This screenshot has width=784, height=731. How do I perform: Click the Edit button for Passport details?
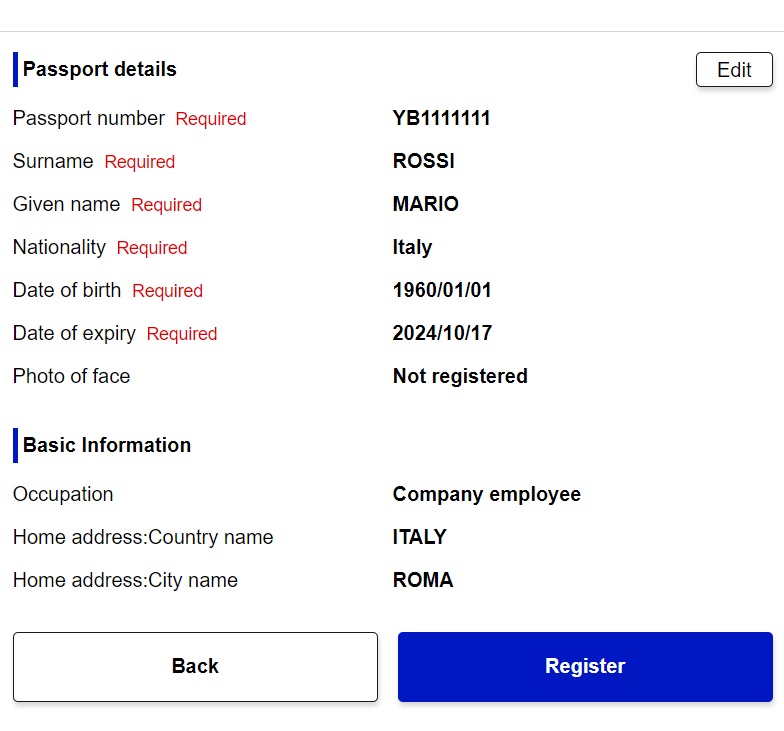[734, 70]
